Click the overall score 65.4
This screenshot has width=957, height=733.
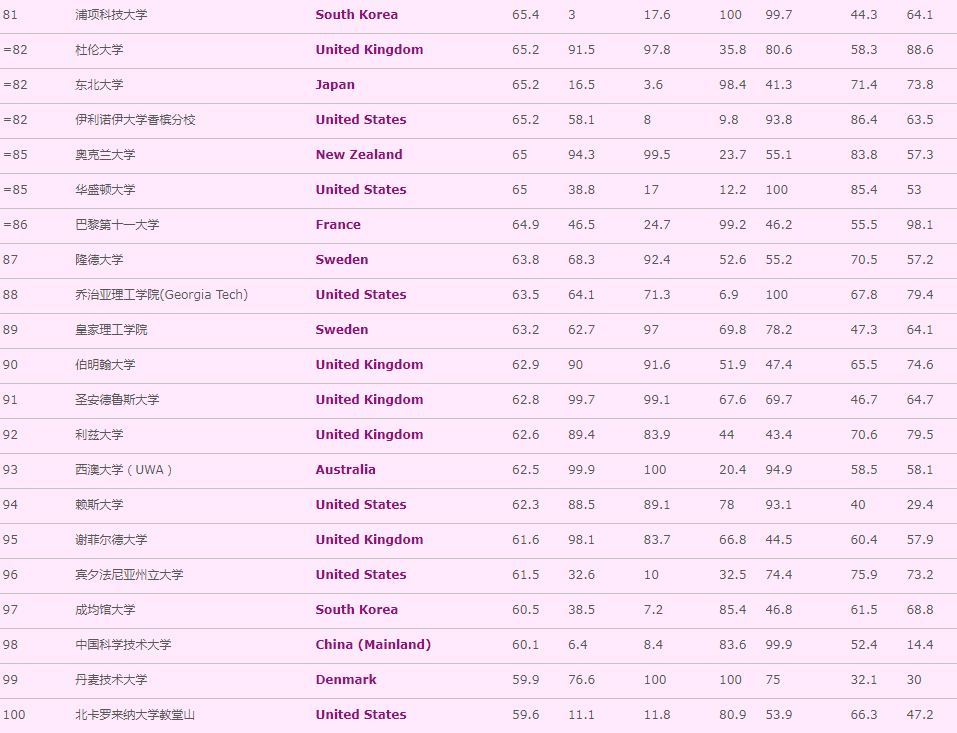pos(525,15)
